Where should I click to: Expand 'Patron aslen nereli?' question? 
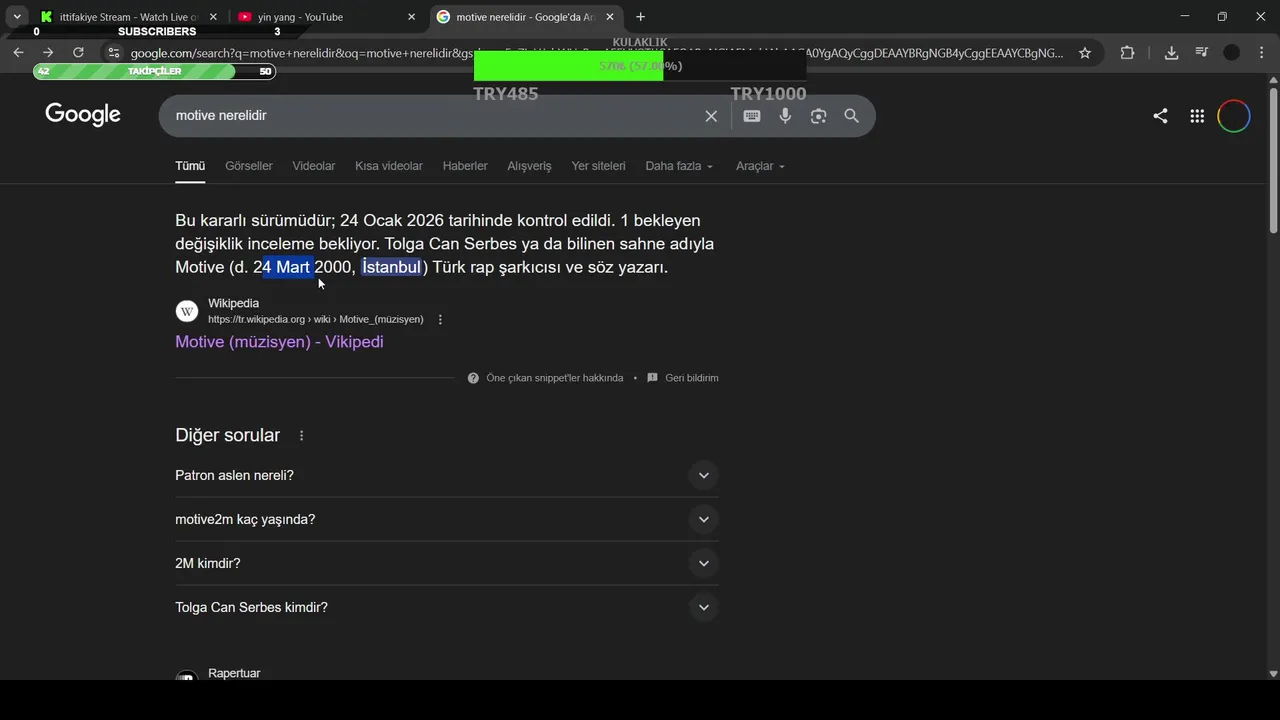[447, 475]
